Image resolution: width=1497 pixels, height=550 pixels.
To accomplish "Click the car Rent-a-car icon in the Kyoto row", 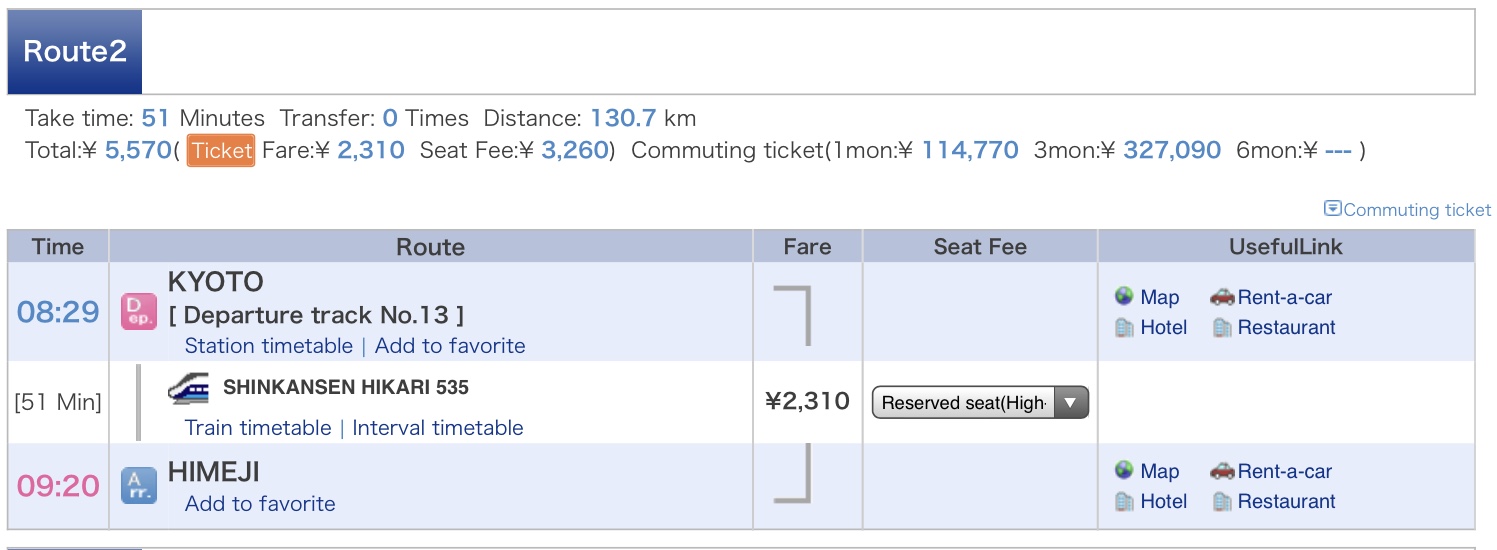I will tap(1222, 297).
